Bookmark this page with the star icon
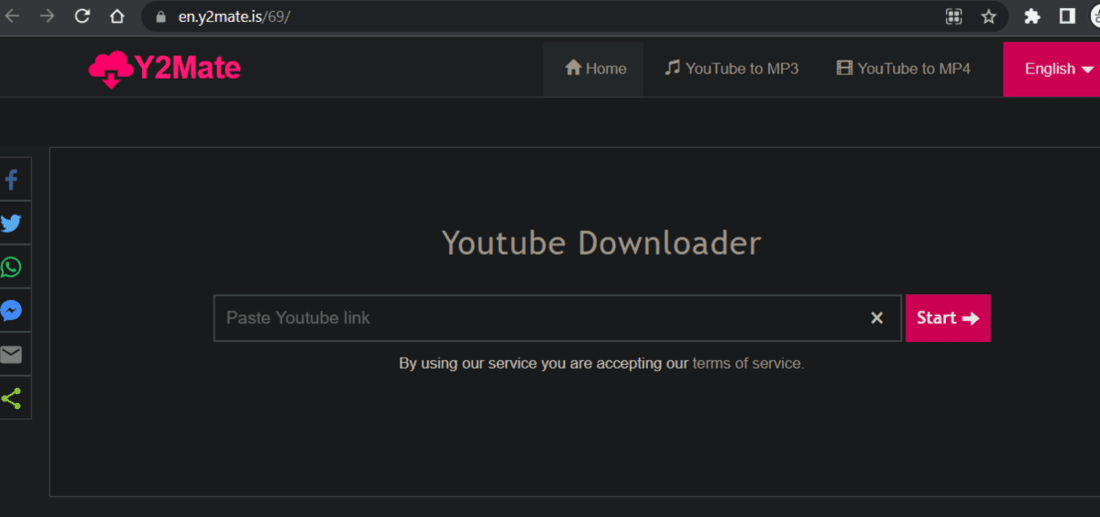This screenshot has width=1100, height=517. pos(988,17)
